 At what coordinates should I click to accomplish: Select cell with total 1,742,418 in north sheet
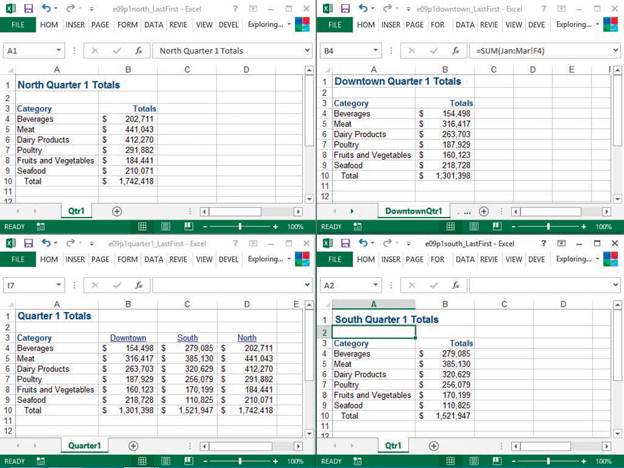coord(128,181)
